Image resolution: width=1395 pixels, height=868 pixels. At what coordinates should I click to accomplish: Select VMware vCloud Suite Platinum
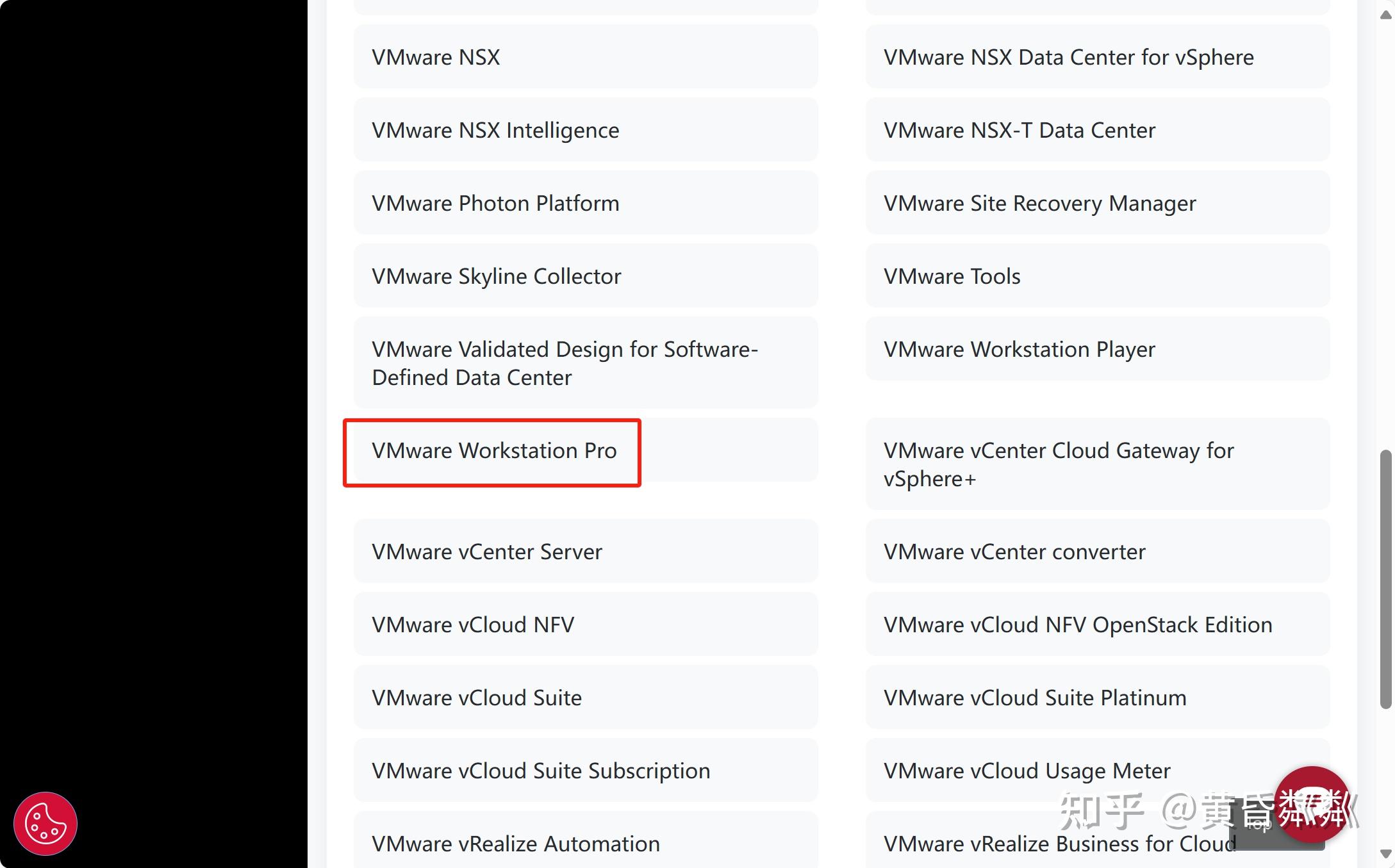tap(1034, 698)
